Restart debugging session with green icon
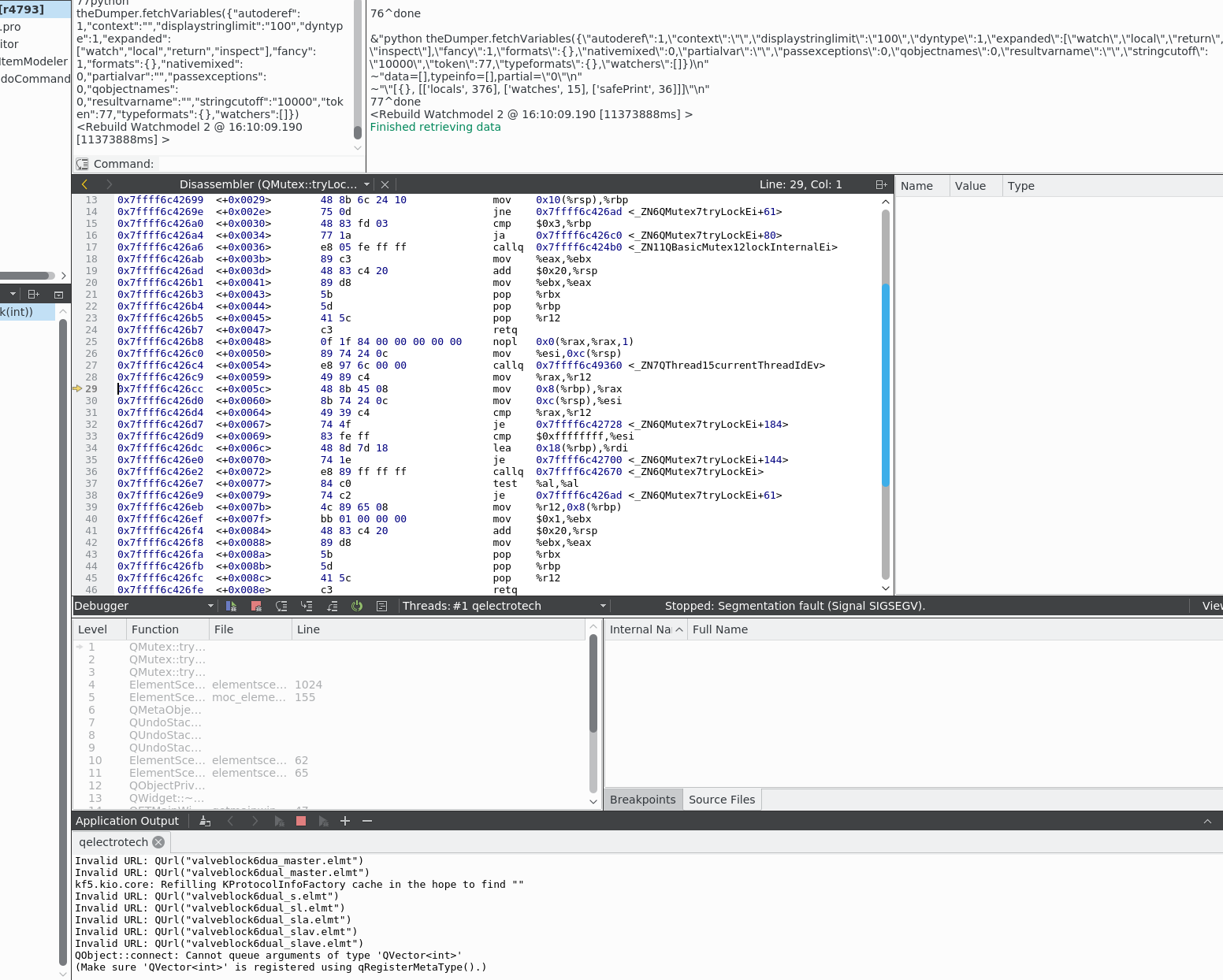The width and height of the screenshot is (1223, 980). tap(357, 606)
